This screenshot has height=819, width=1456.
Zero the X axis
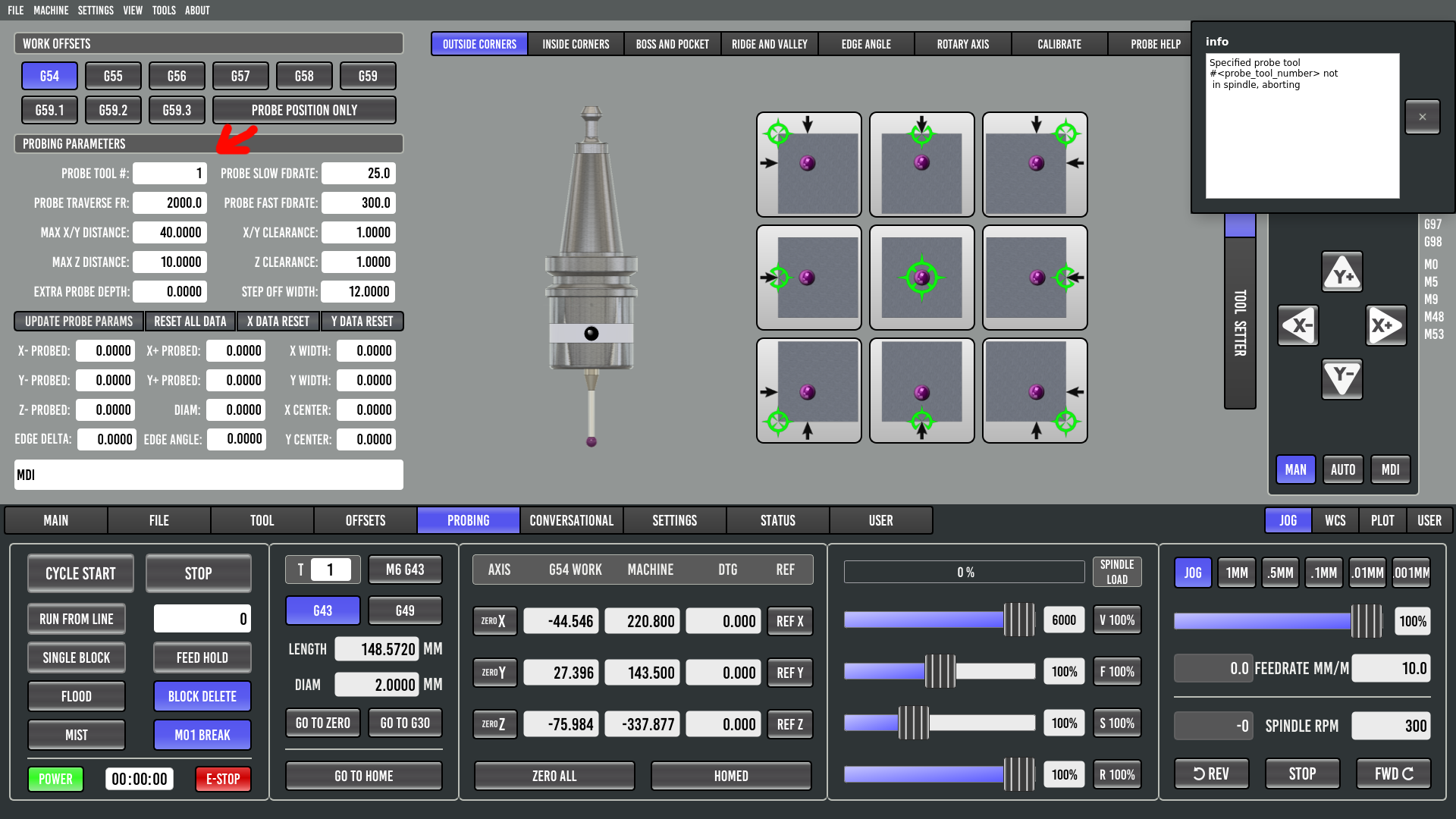pyautogui.click(x=494, y=621)
